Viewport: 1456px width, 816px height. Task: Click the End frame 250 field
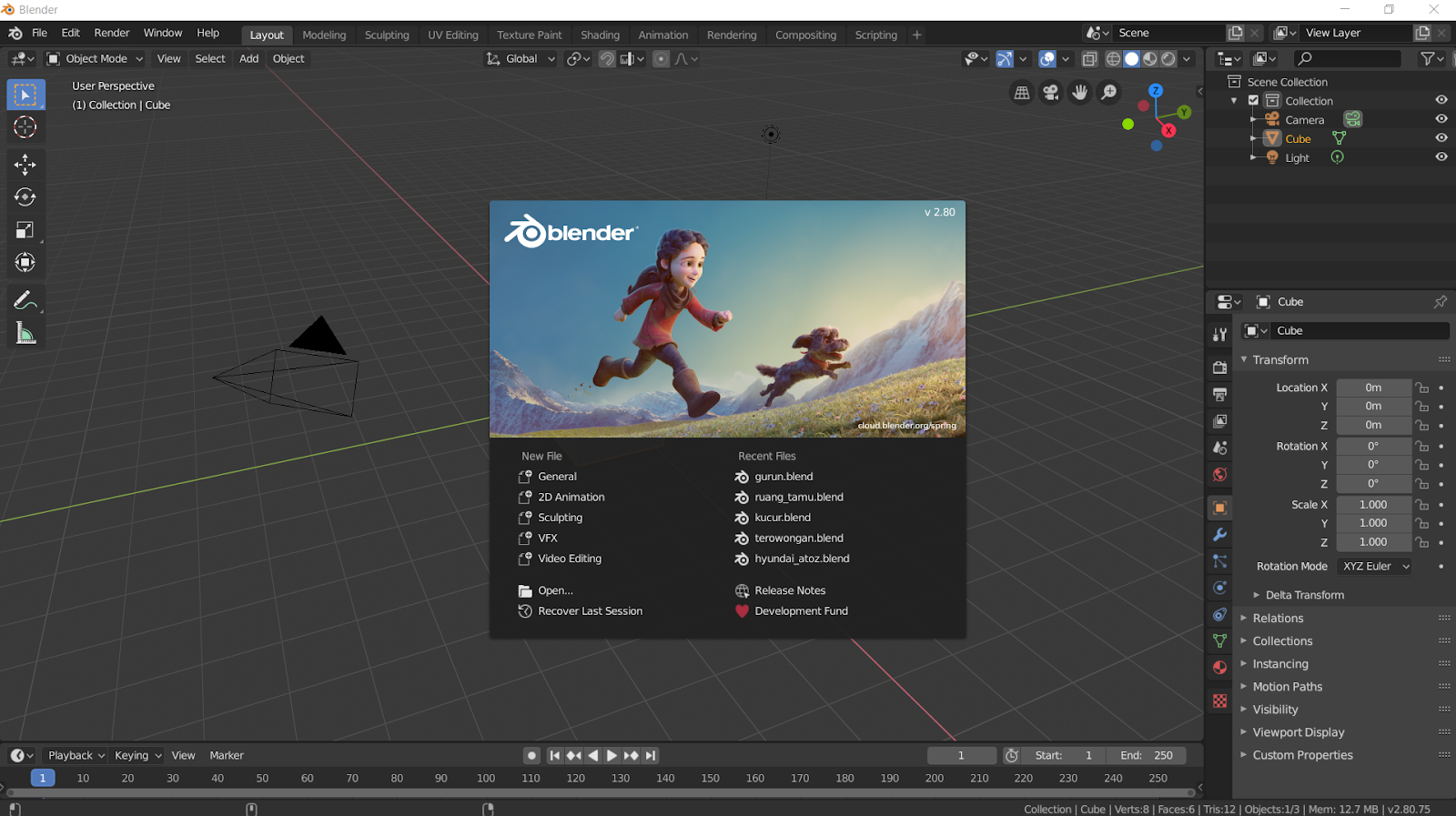click(1146, 755)
